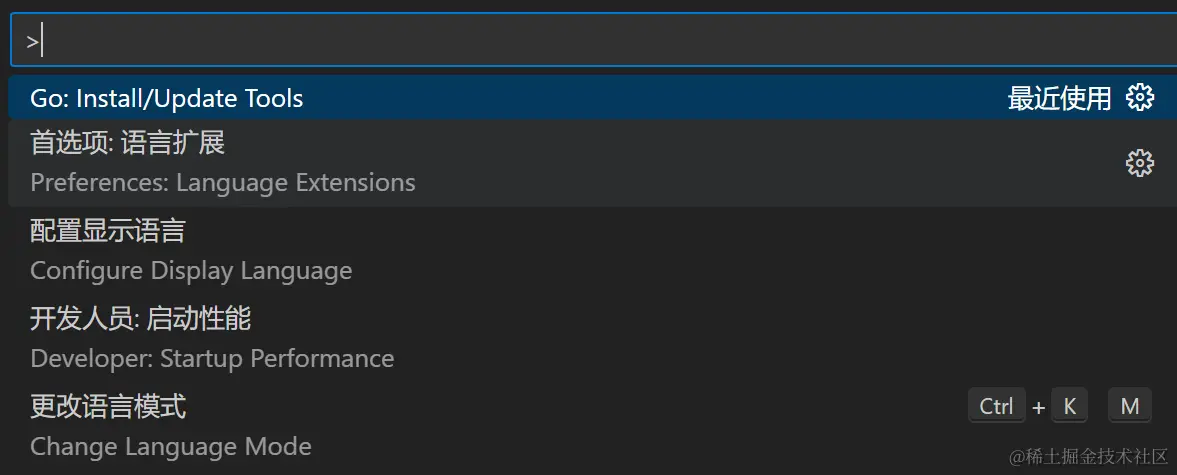
Task: Configure keybinding gear on 首选项: 语言扩展 row
Action: pyautogui.click(x=1139, y=163)
